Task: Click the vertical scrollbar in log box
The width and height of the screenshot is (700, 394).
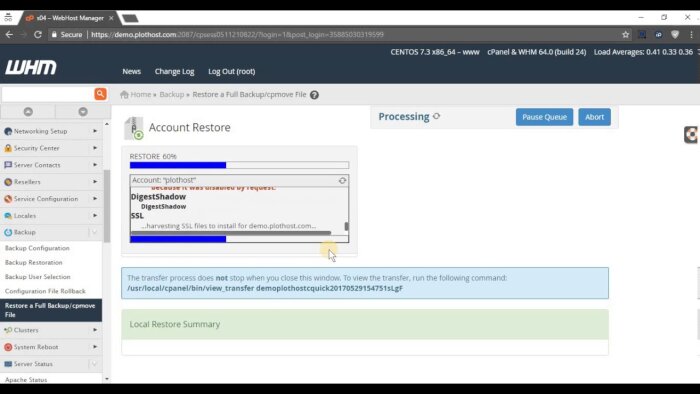Action: point(346,226)
